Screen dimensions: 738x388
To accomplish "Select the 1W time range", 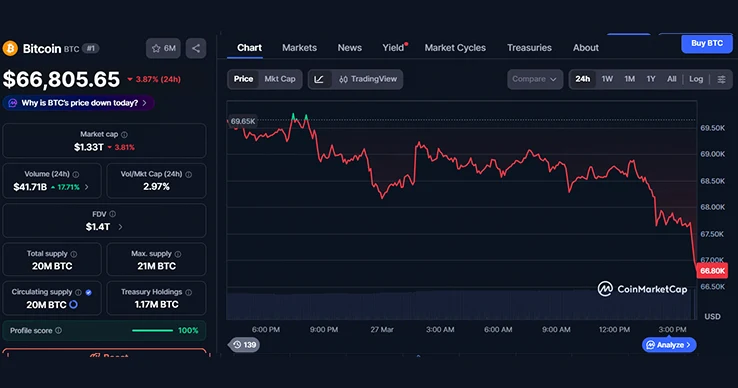I will (x=607, y=79).
